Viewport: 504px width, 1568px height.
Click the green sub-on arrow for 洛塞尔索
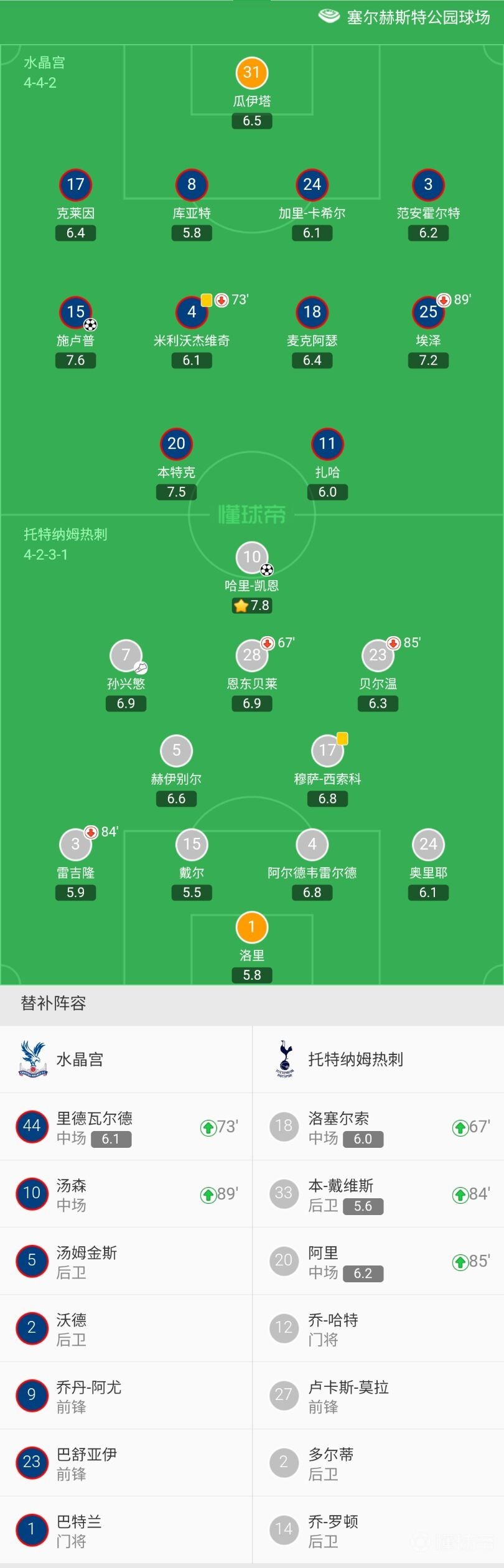pyautogui.click(x=460, y=1127)
